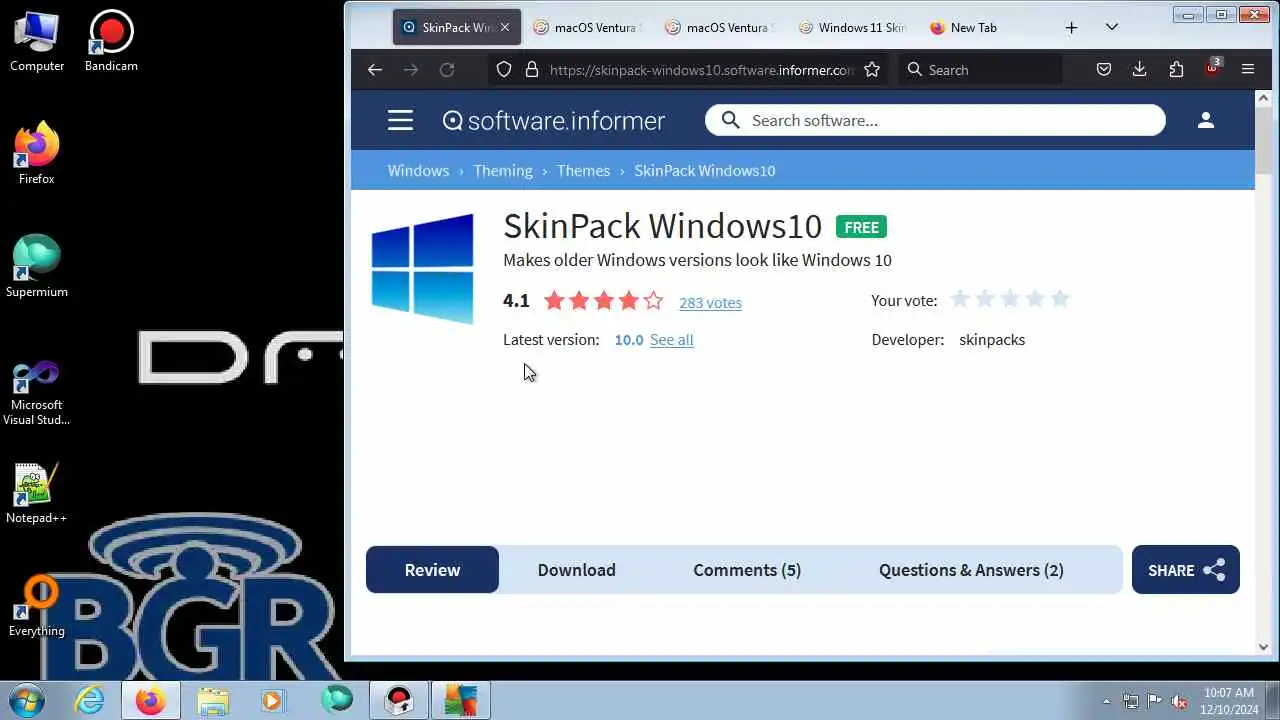Viewport: 1280px width, 720px height.
Task: Open the Windows Start menu orb
Action: pyautogui.click(x=24, y=700)
